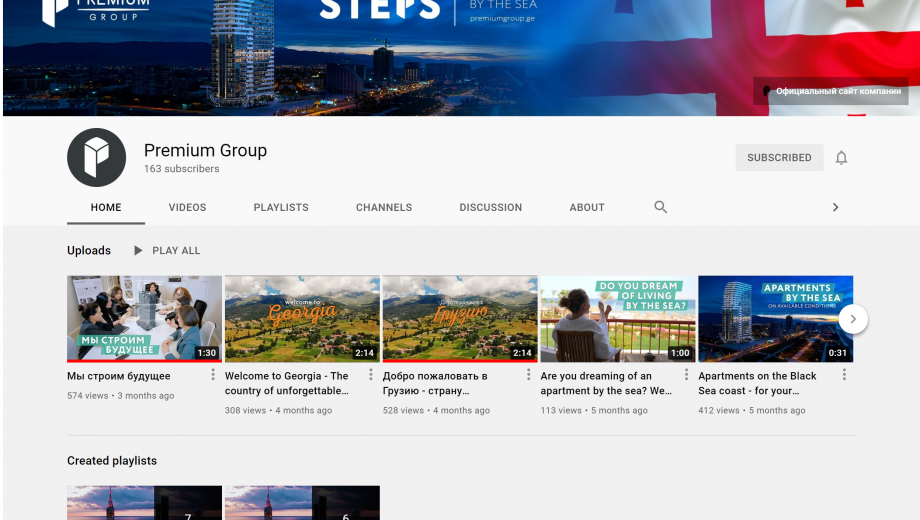Click the 163 subscribers text
The height and width of the screenshot is (520, 920).
(x=182, y=169)
